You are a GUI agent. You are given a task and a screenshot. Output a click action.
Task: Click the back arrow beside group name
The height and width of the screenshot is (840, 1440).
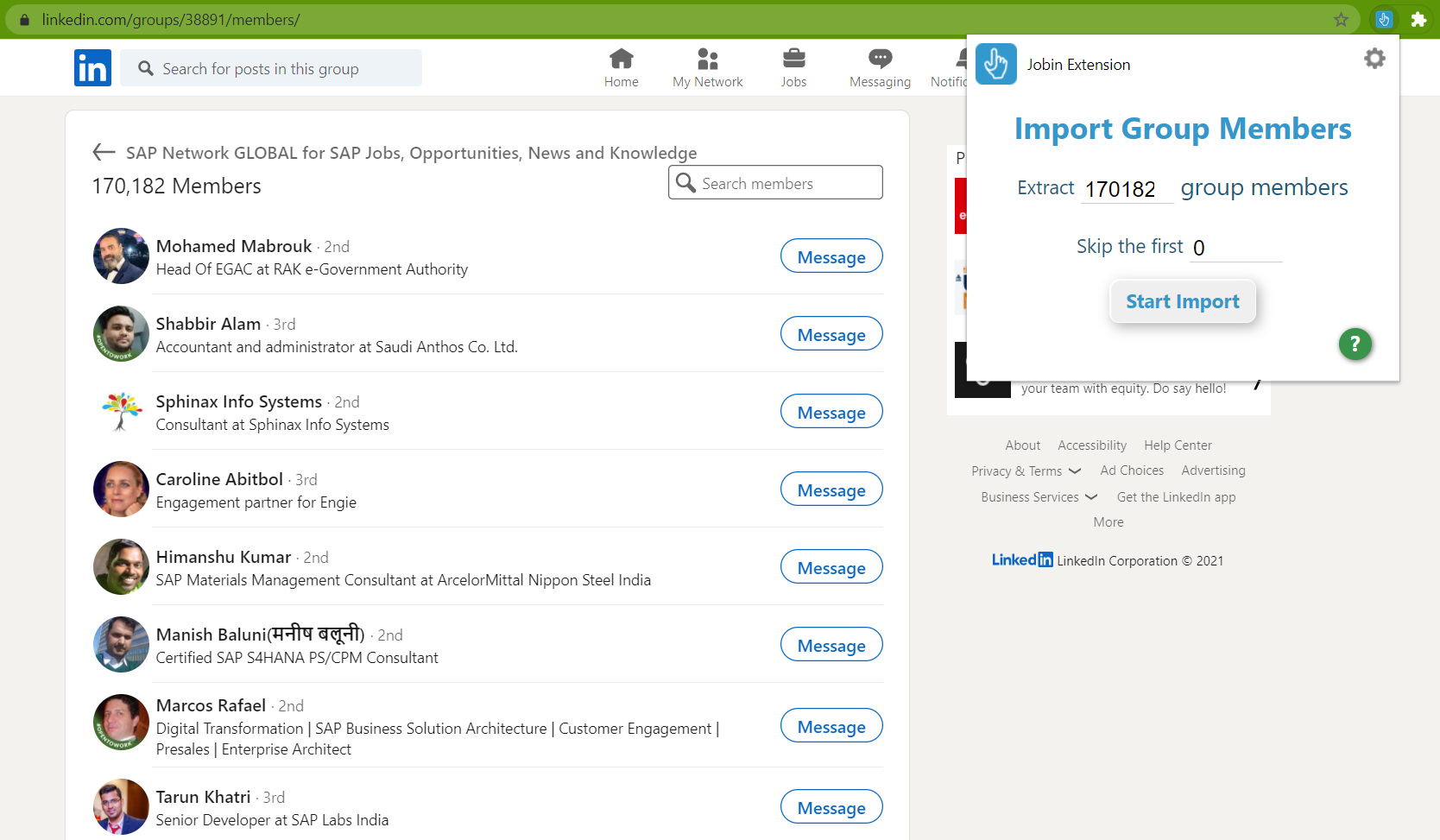(x=104, y=153)
